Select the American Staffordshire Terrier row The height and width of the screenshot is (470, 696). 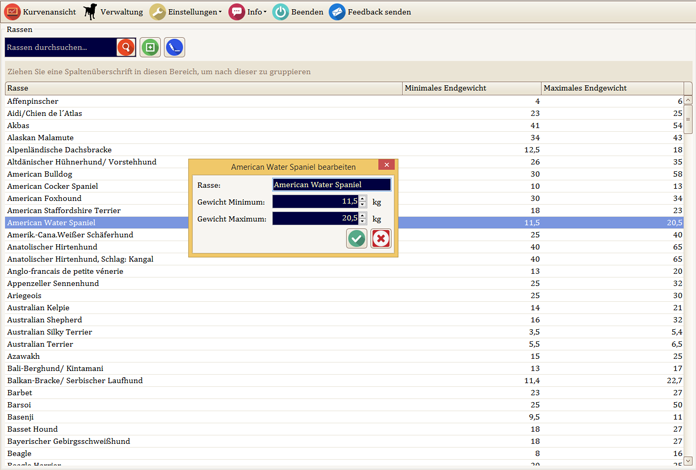344,210
